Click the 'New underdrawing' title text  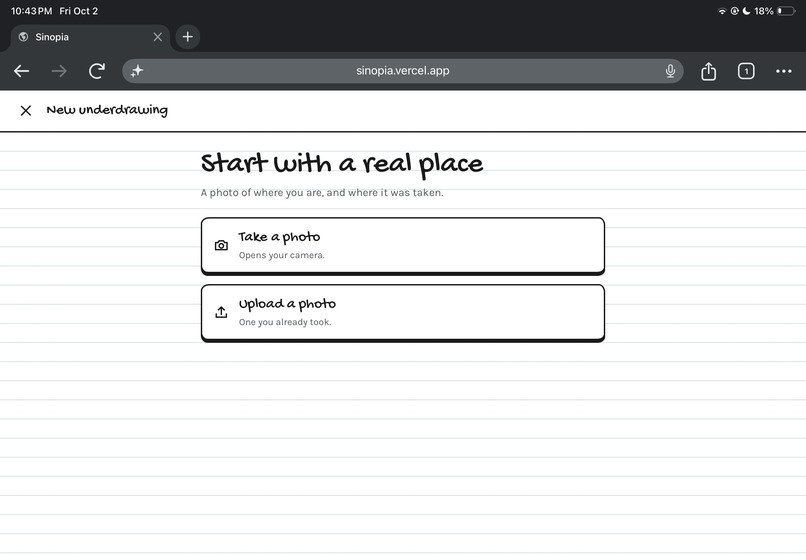(107, 110)
